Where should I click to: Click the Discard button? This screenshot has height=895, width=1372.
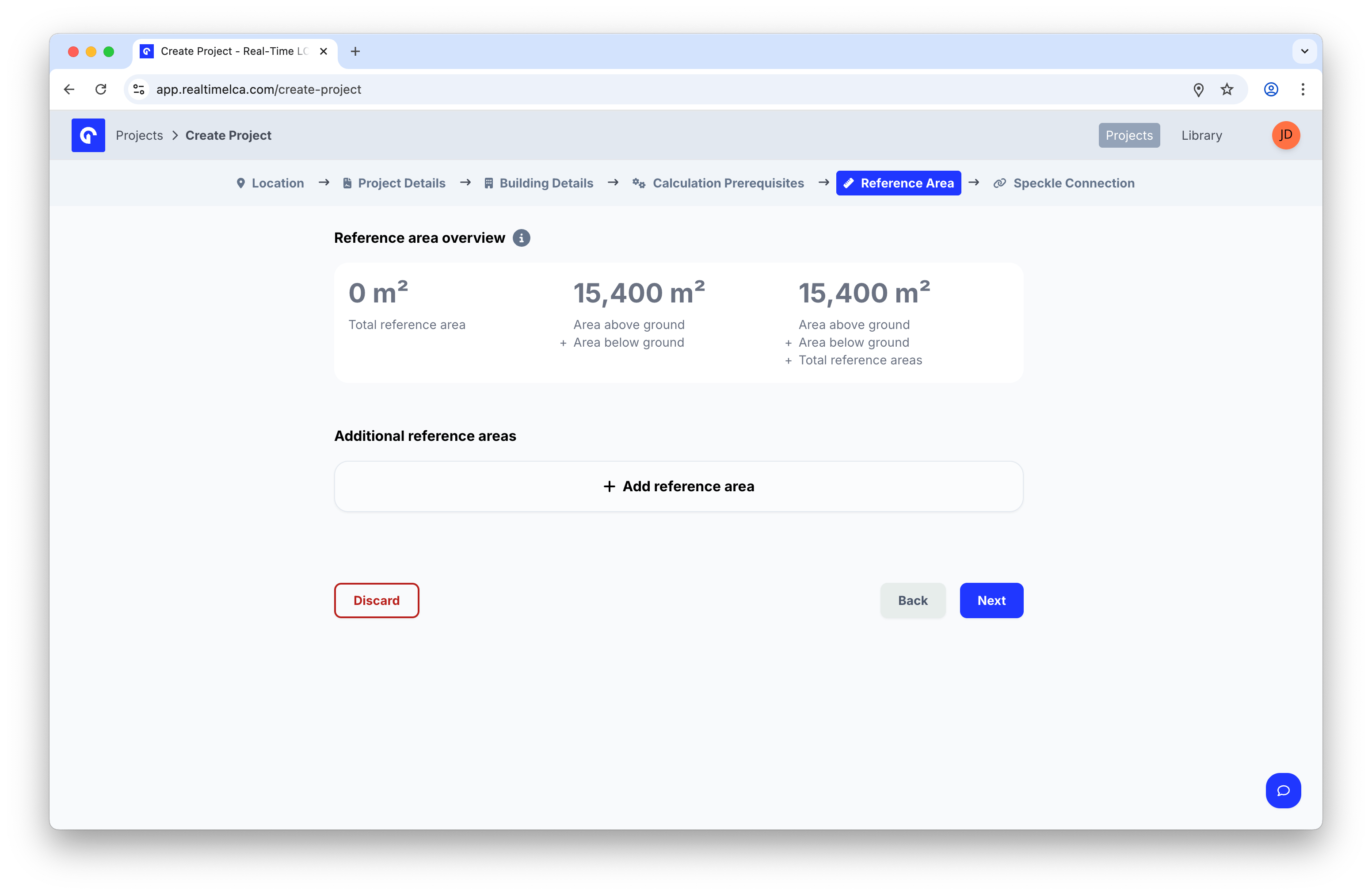point(377,600)
